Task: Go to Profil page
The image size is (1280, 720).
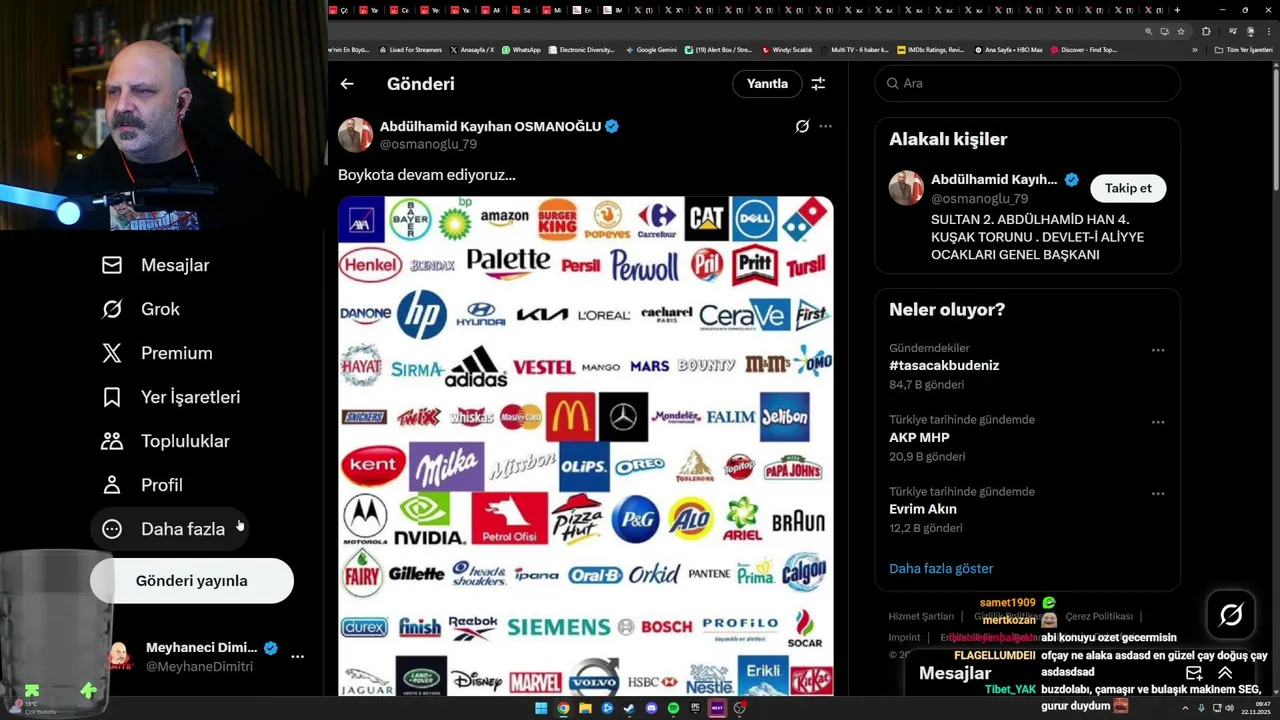Action: point(142,485)
